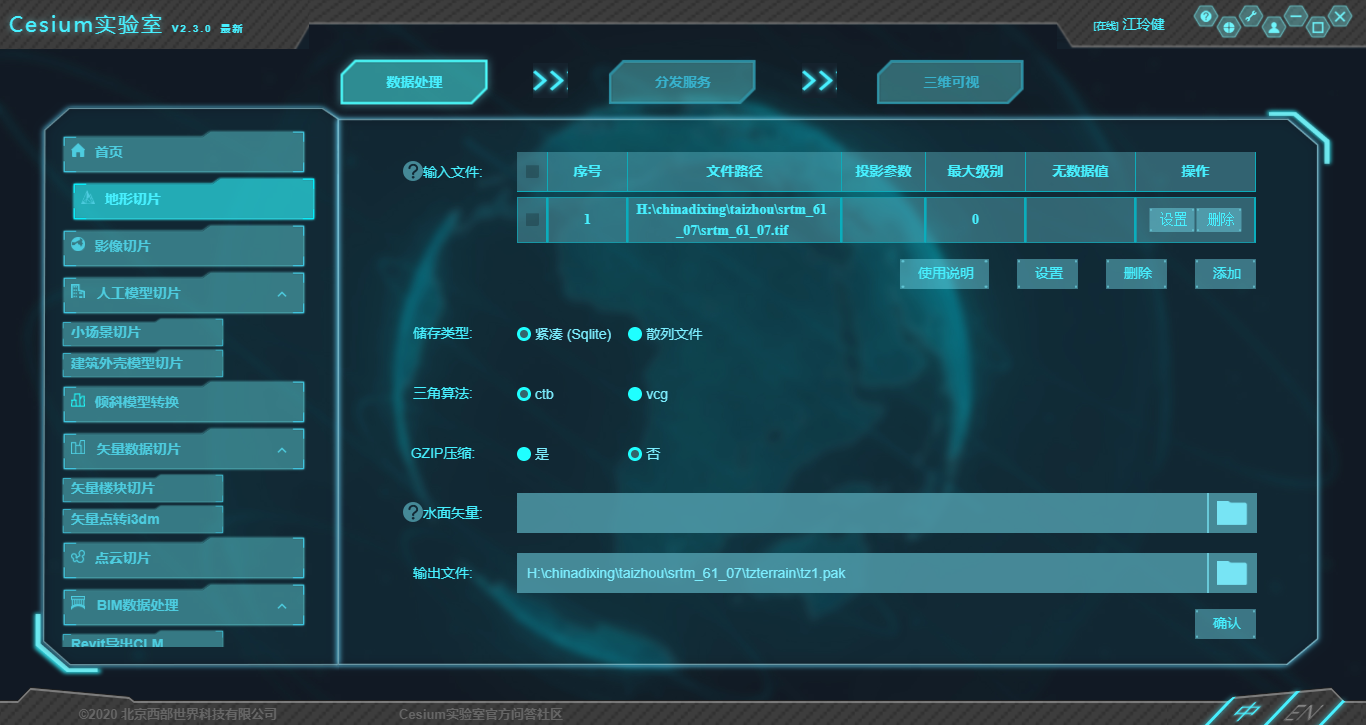Click the icon in BIM数据处理 item

[x=78, y=604]
